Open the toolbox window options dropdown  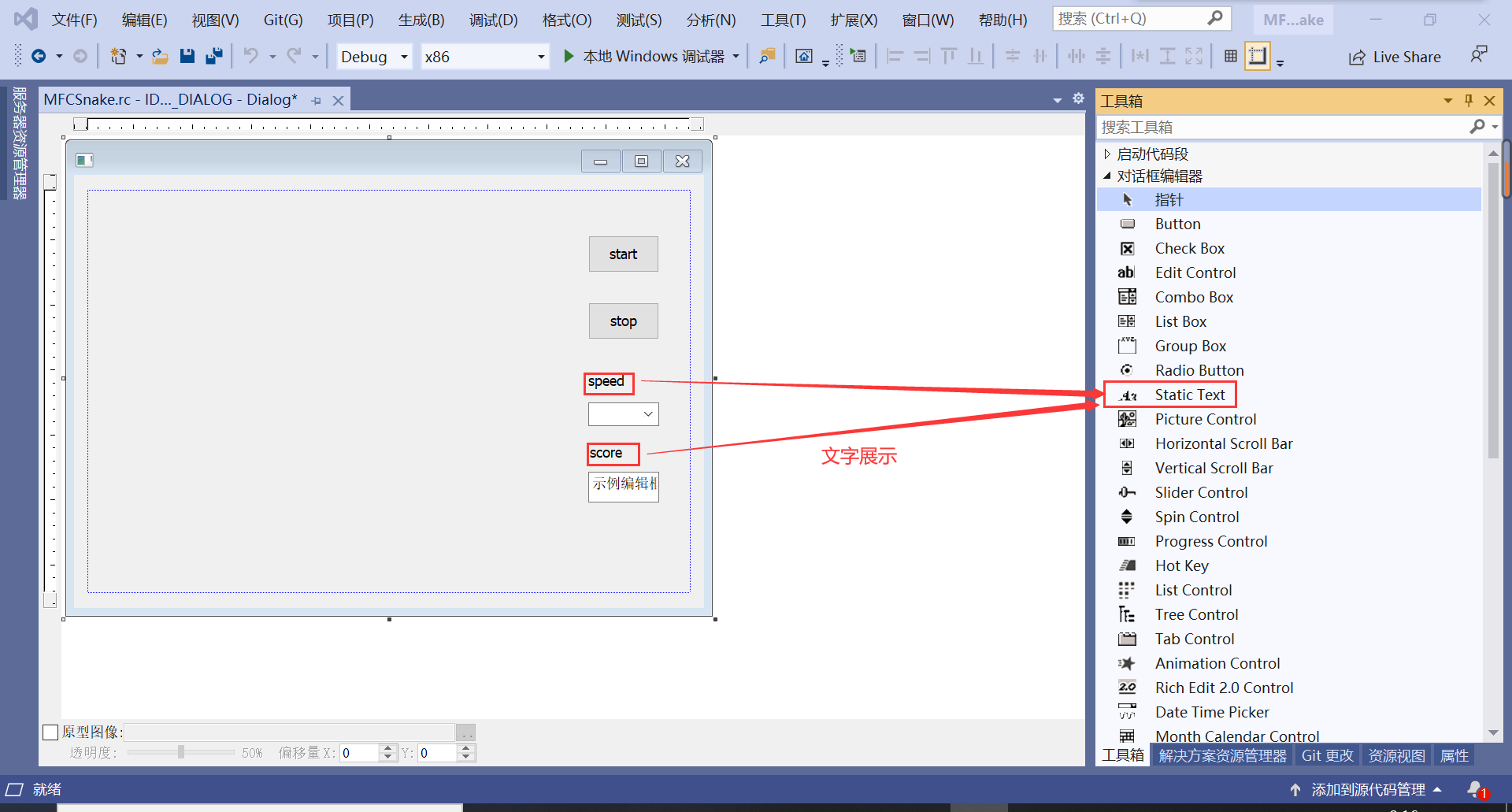click(1447, 101)
